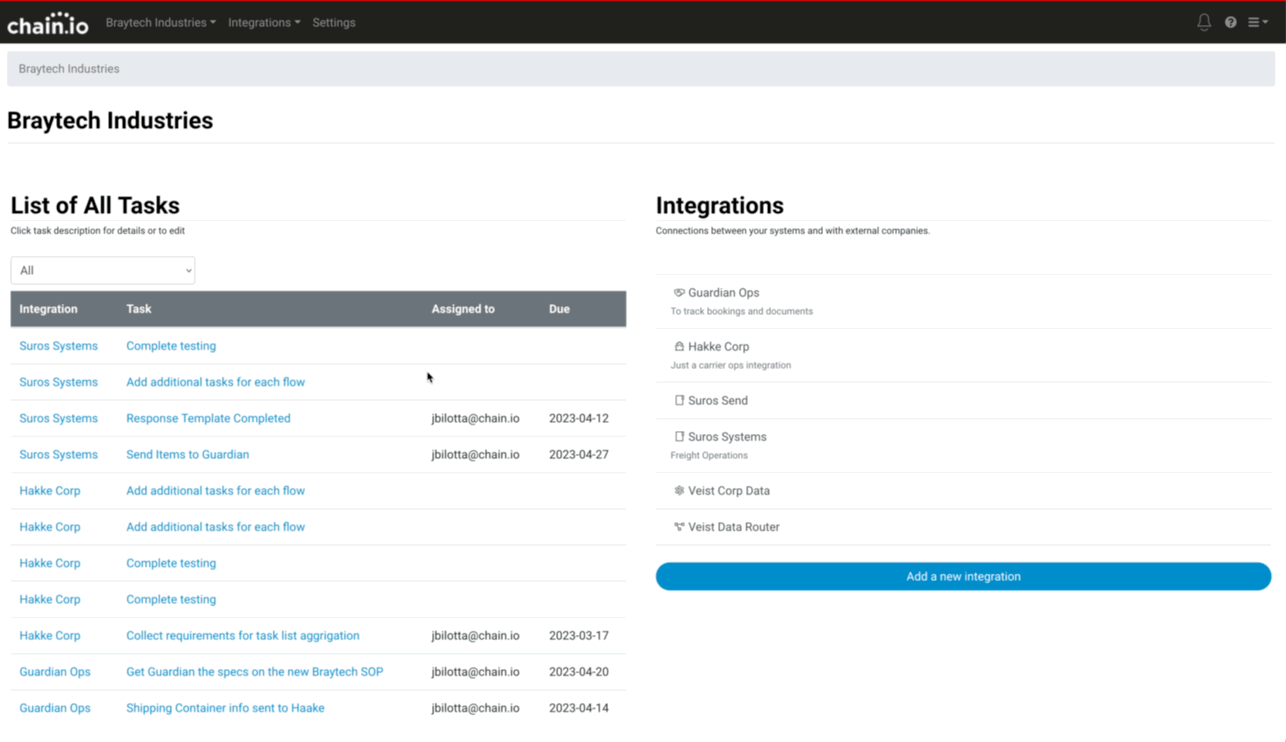Click Suros Systems in Response Template Completed row
This screenshot has width=1286, height=742.
pyautogui.click(x=58, y=418)
